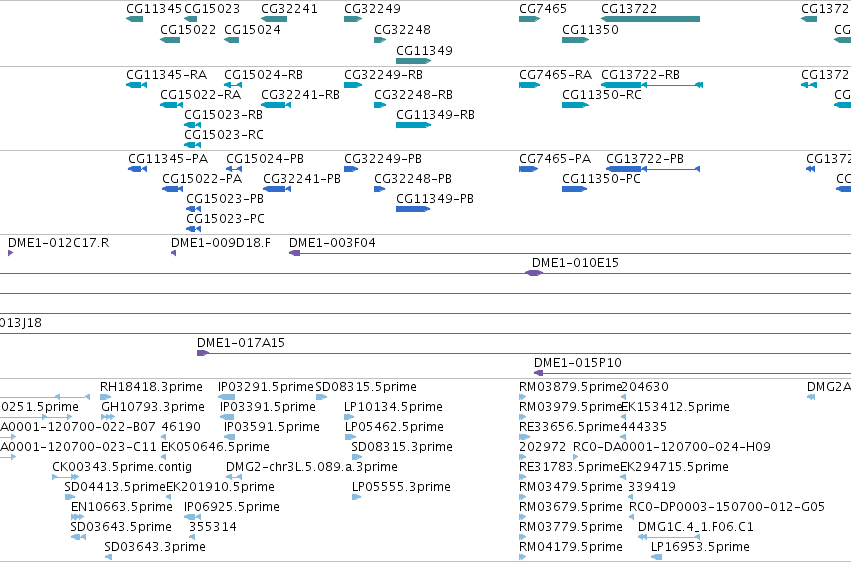The image size is (851, 562).
Task: Click the CG11349-RB transcript bar
Action: (x=414, y=125)
